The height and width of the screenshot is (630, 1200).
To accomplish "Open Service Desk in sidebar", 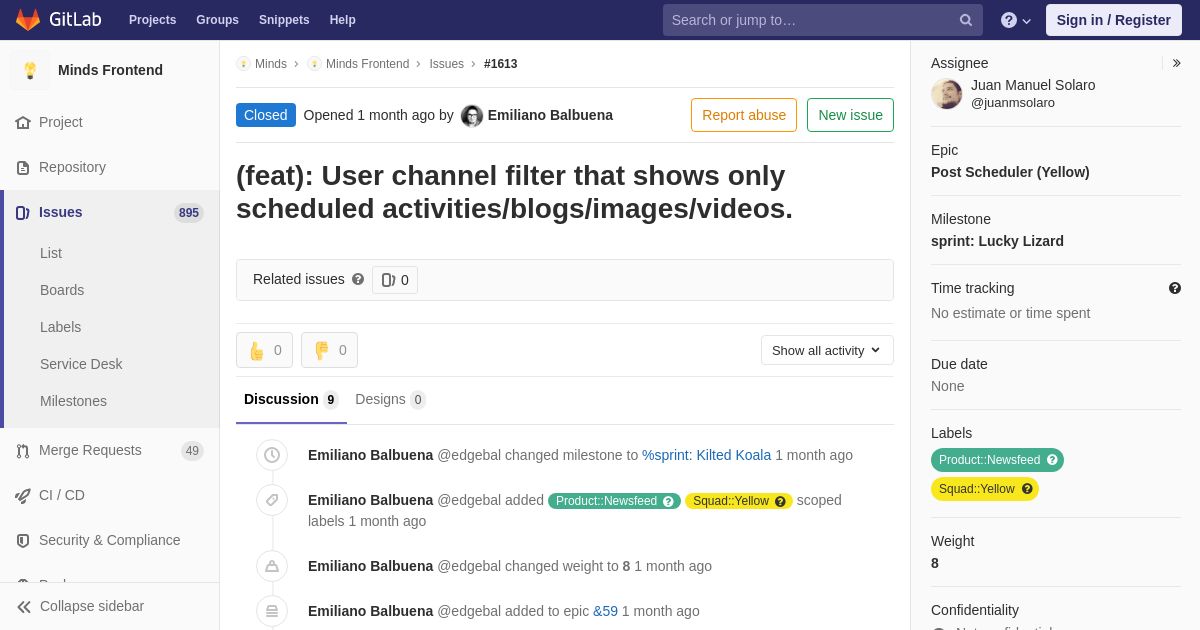I will pyautogui.click(x=81, y=364).
